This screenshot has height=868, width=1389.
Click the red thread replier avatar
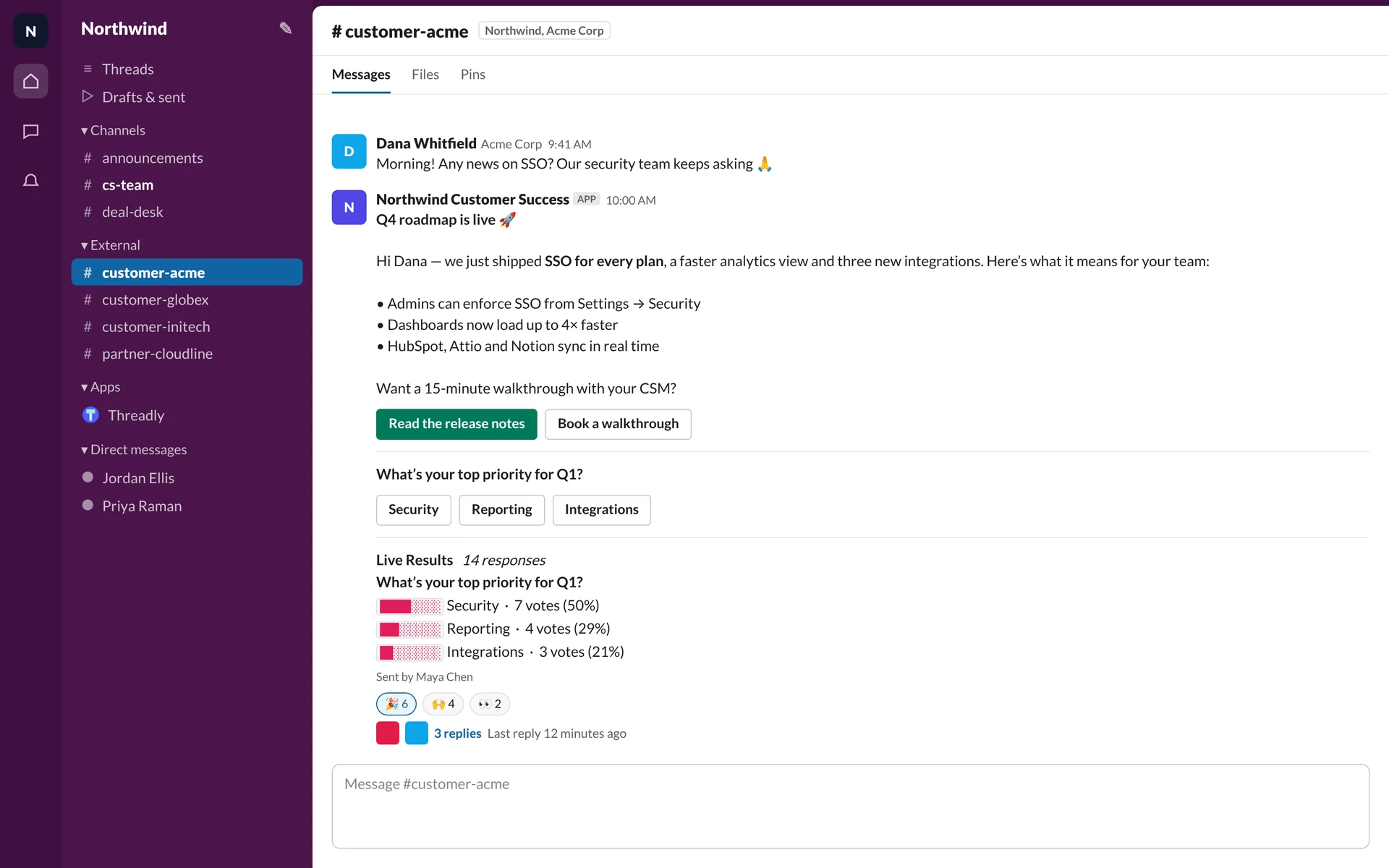coord(388,733)
